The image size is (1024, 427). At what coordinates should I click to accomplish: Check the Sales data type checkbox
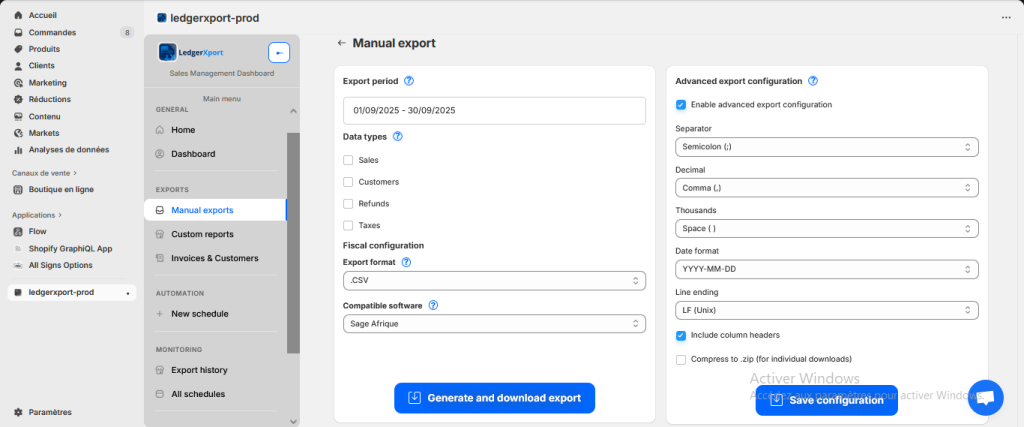pos(348,160)
